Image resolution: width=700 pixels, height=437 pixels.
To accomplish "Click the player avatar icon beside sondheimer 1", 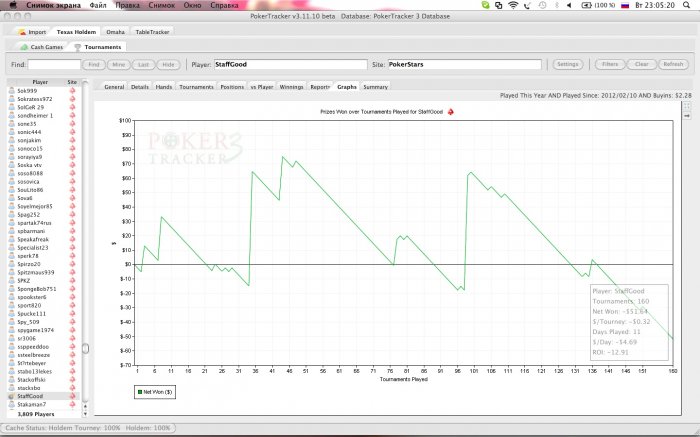I will pyautogui.click(x=12, y=116).
